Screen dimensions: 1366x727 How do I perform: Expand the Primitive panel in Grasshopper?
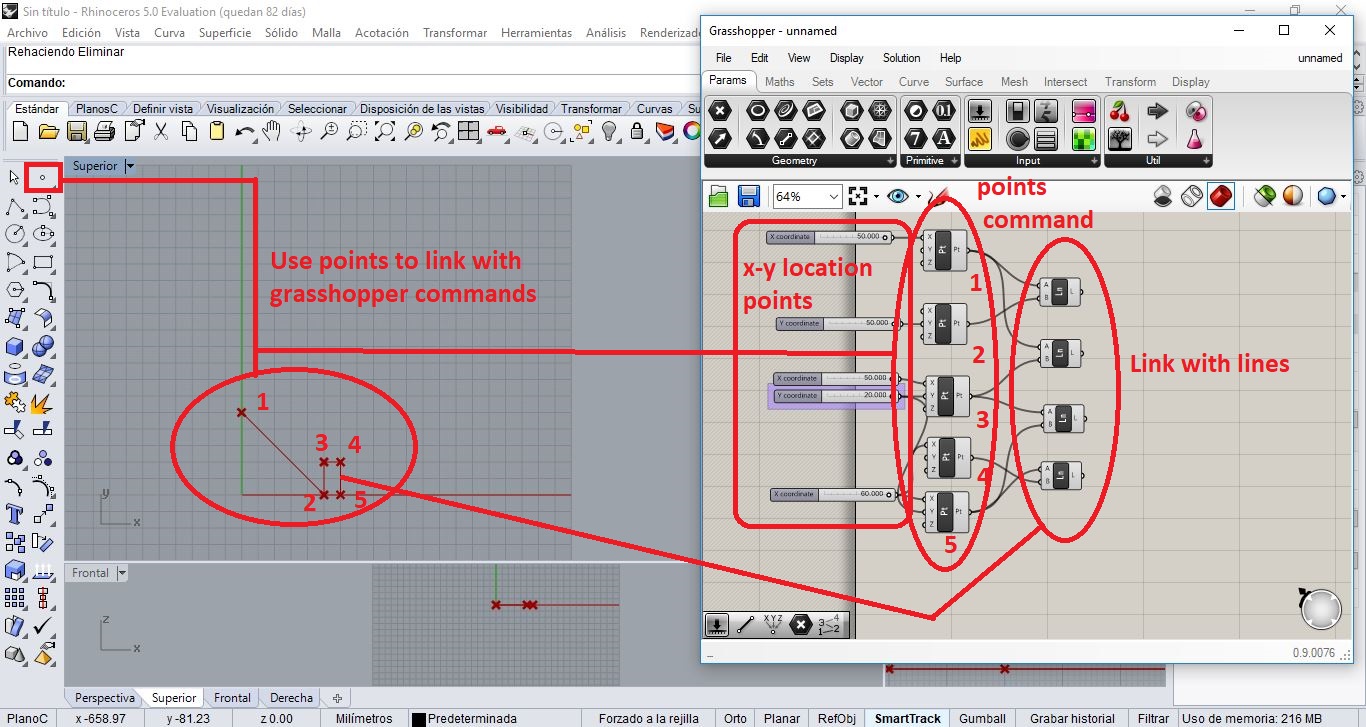[954, 161]
